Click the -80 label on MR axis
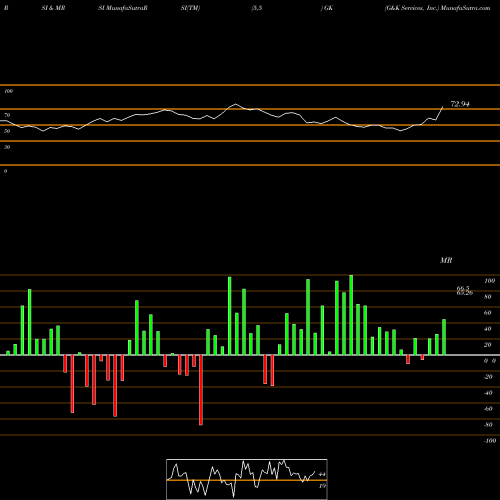 tap(488, 425)
